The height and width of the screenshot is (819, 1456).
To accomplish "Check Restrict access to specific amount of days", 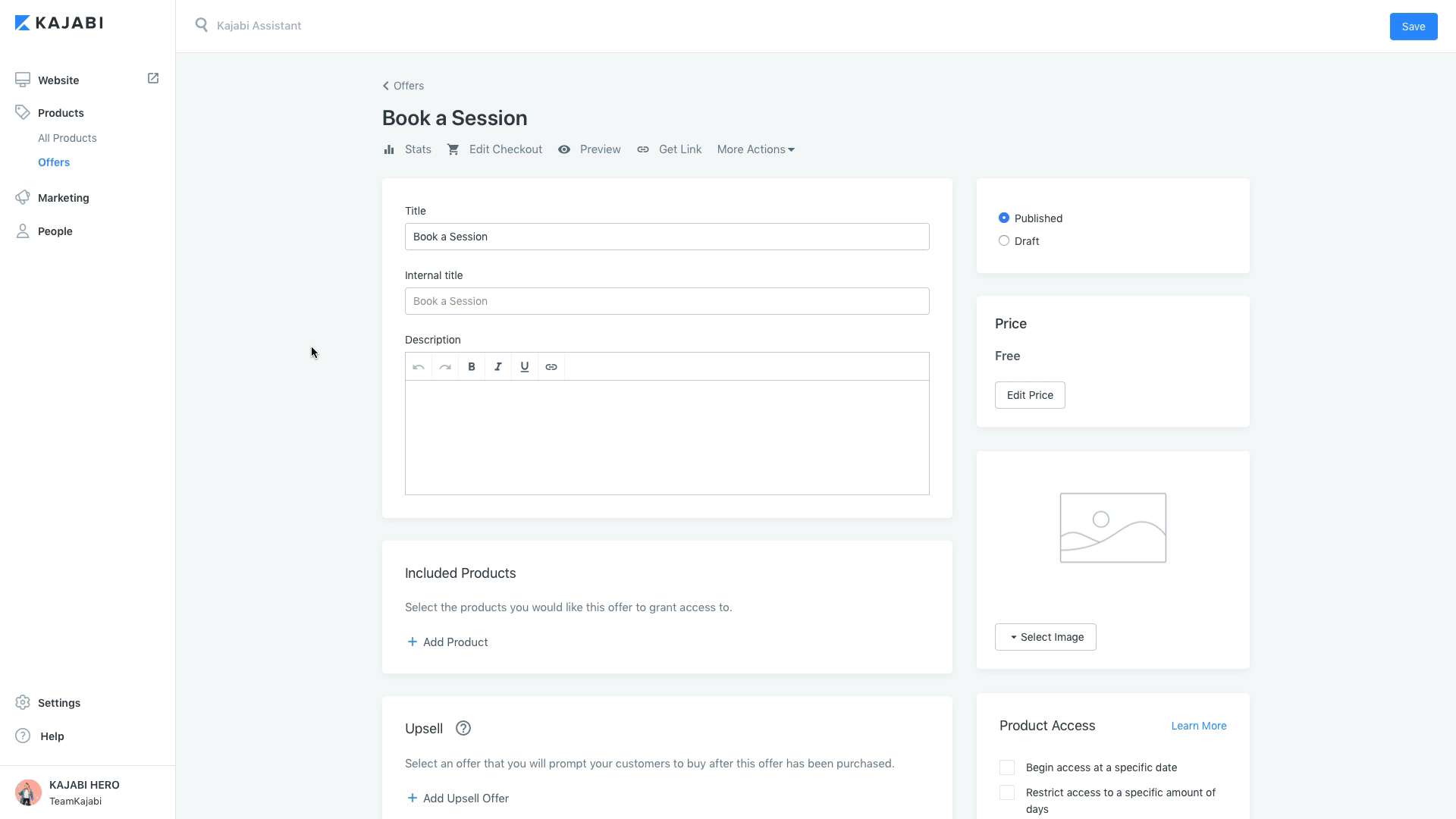I will click(1007, 792).
